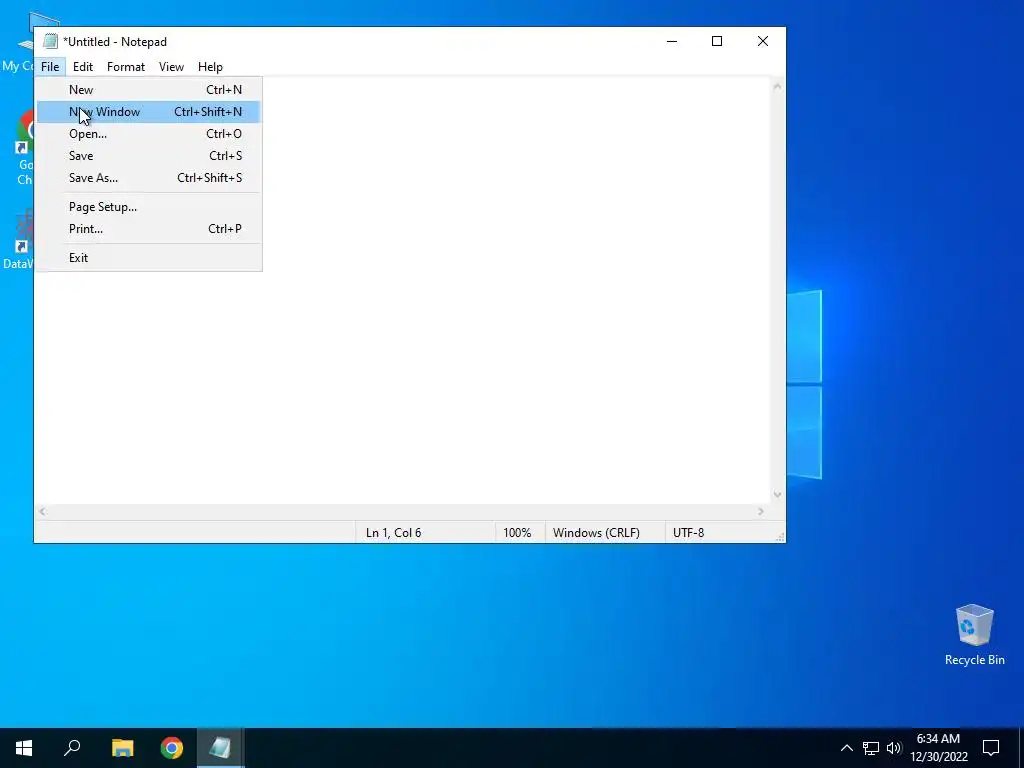Open the Edit menu

click(x=83, y=67)
